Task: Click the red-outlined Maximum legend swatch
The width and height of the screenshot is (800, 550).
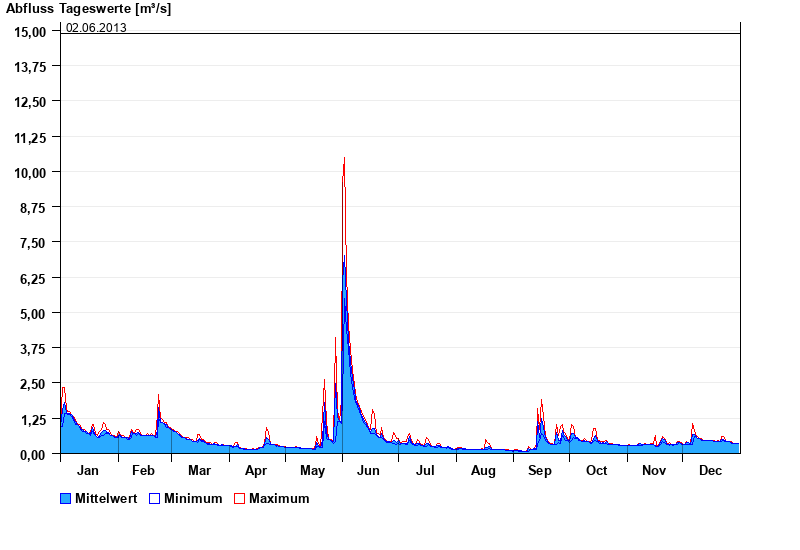Action: (239, 498)
